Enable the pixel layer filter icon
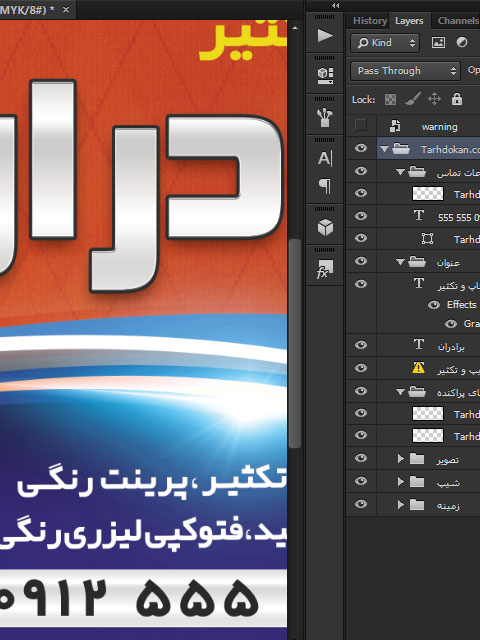Screen dimensions: 480x640 tap(438, 42)
